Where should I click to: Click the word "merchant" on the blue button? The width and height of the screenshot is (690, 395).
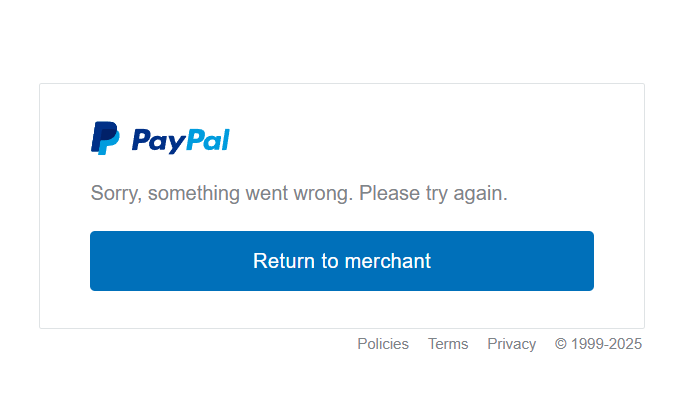click(x=388, y=261)
